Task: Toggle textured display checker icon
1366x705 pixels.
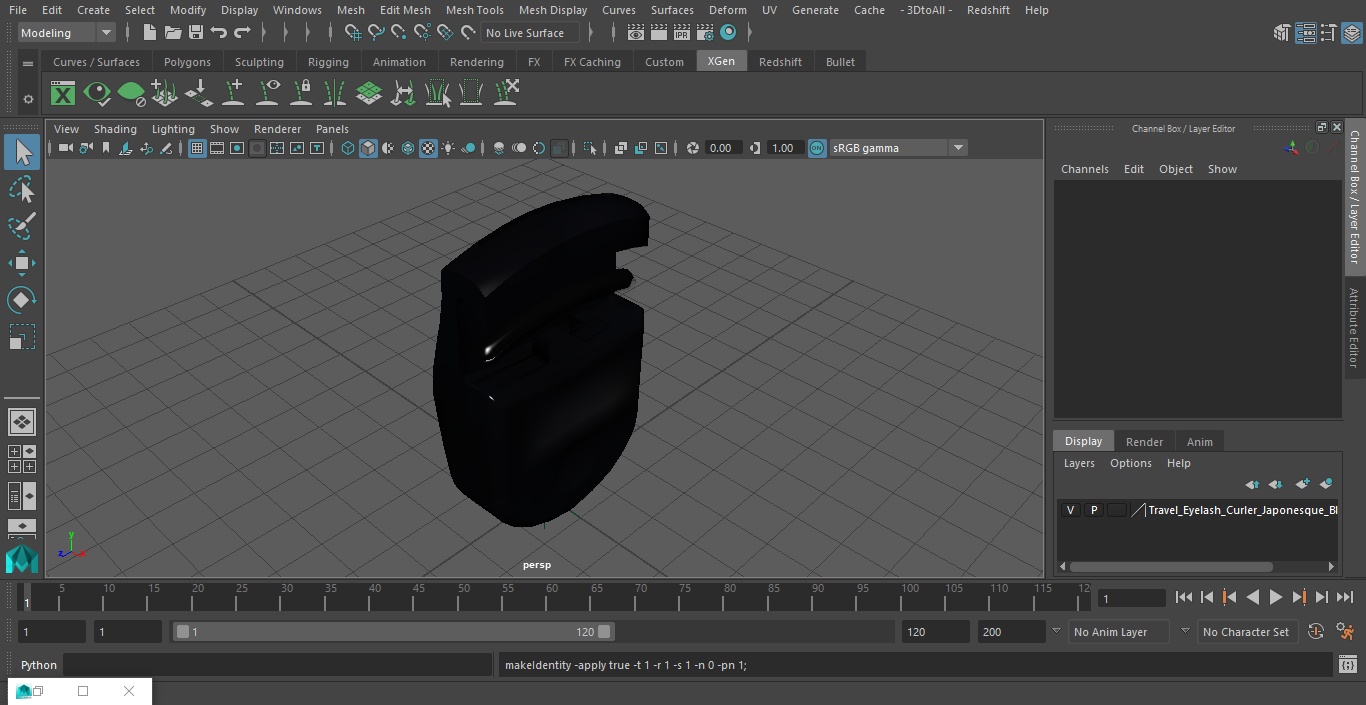Action: click(x=428, y=148)
